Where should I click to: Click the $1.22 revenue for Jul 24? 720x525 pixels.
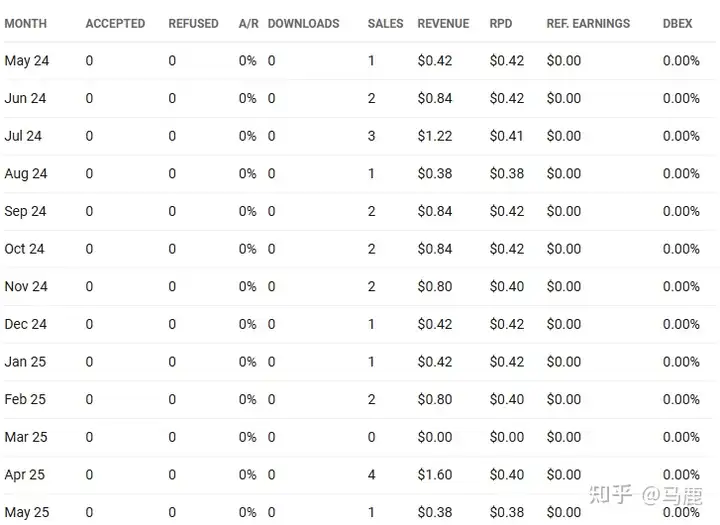click(435, 136)
